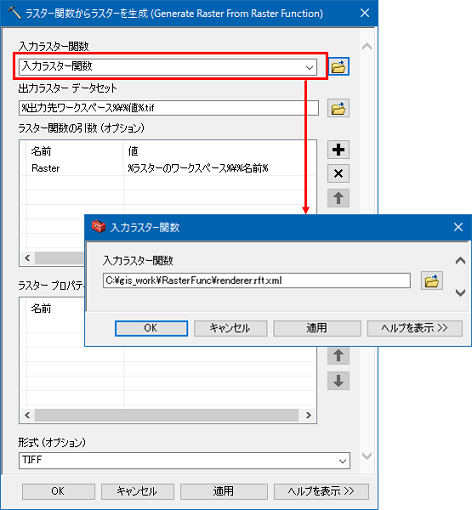Move argument up with the arrow next to the argument table

(x=338, y=198)
